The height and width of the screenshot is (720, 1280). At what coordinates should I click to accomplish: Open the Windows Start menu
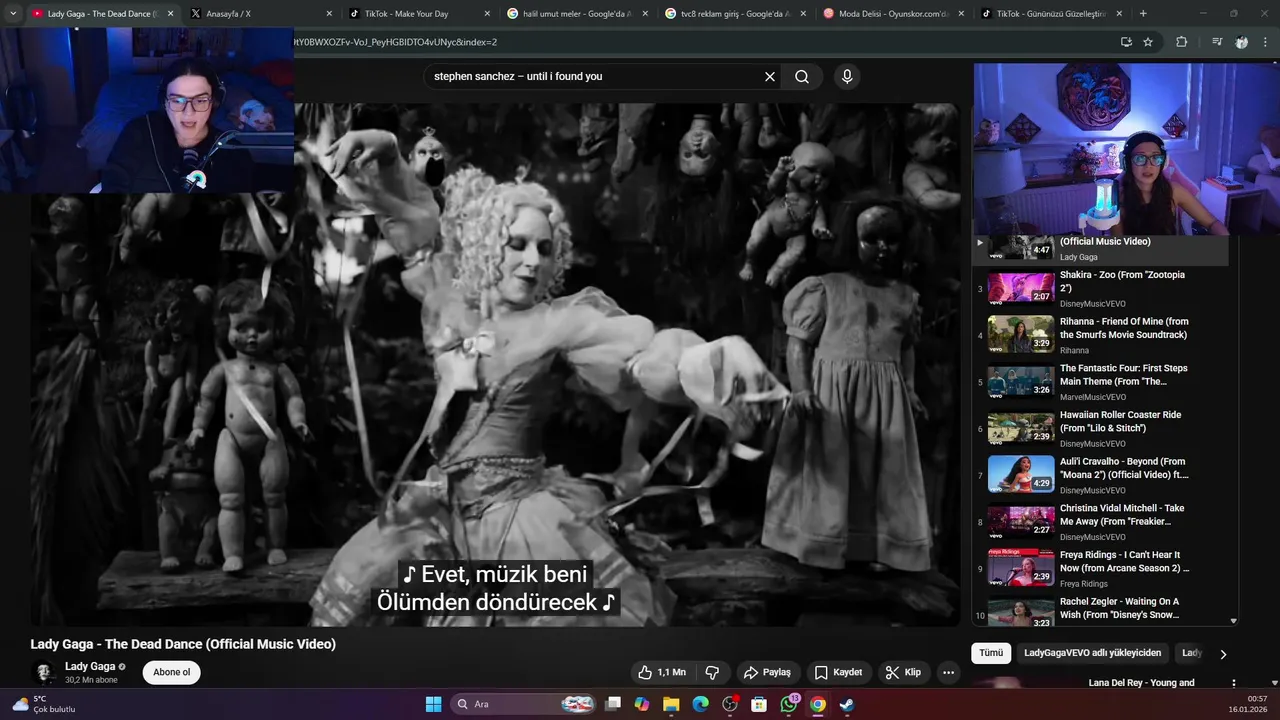pyautogui.click(x=433, y=704)
